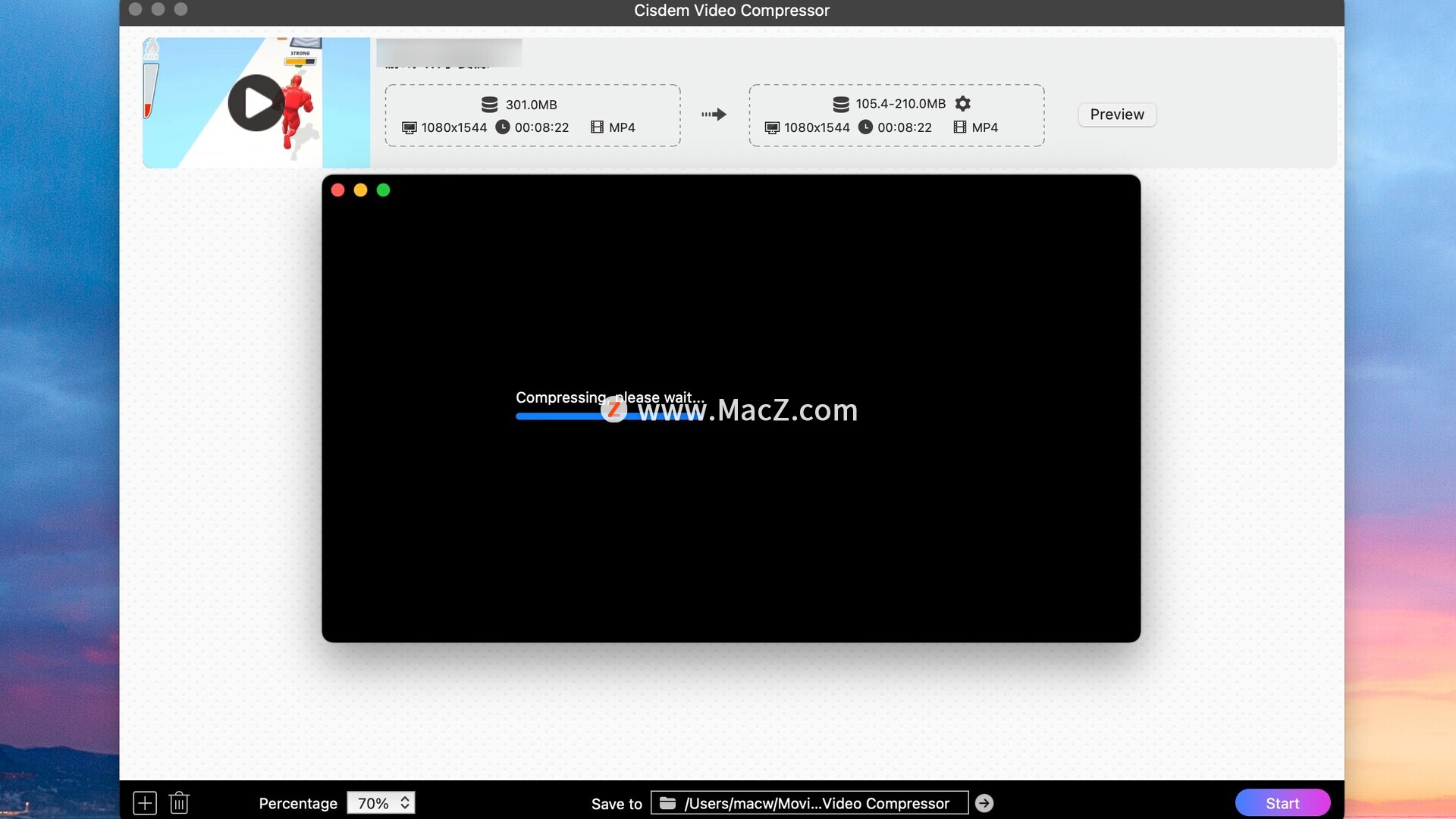Click the output format film icon
The image size is (1456, 819).
pyautogui.click(x=960, y=127)
